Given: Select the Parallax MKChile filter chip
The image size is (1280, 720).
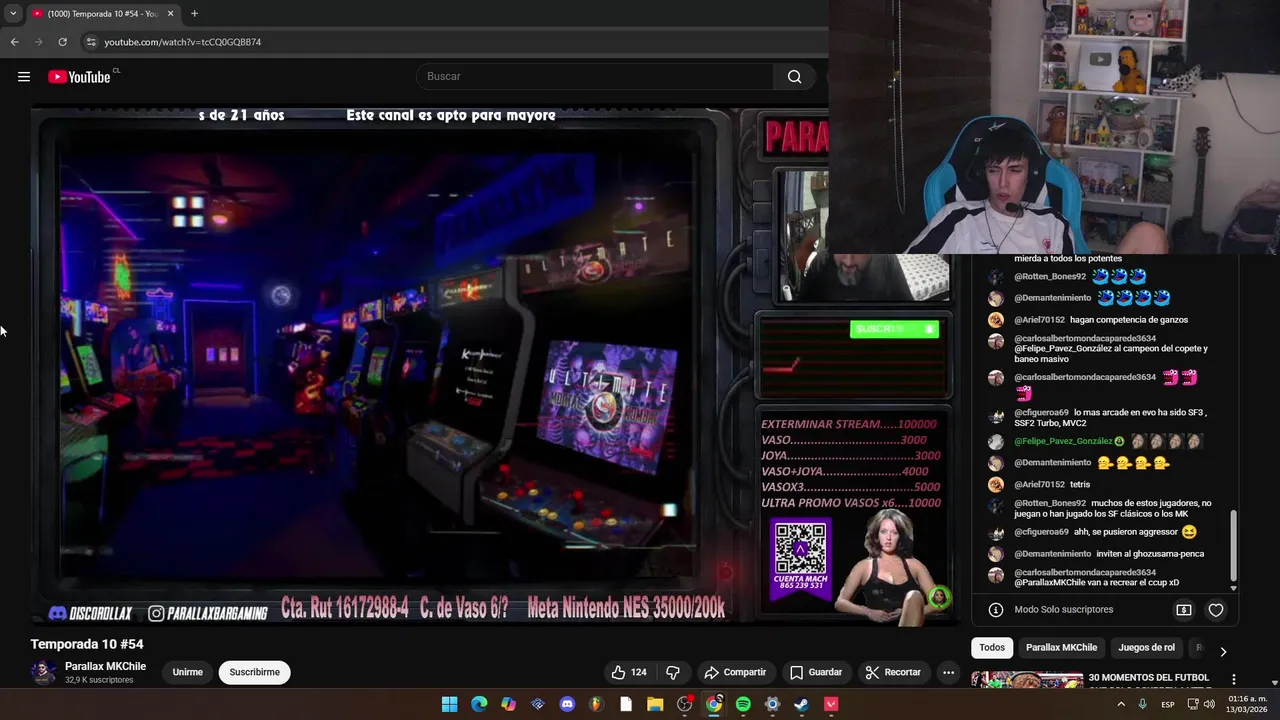Looking at the screenshot, I should coord(1061,647).
